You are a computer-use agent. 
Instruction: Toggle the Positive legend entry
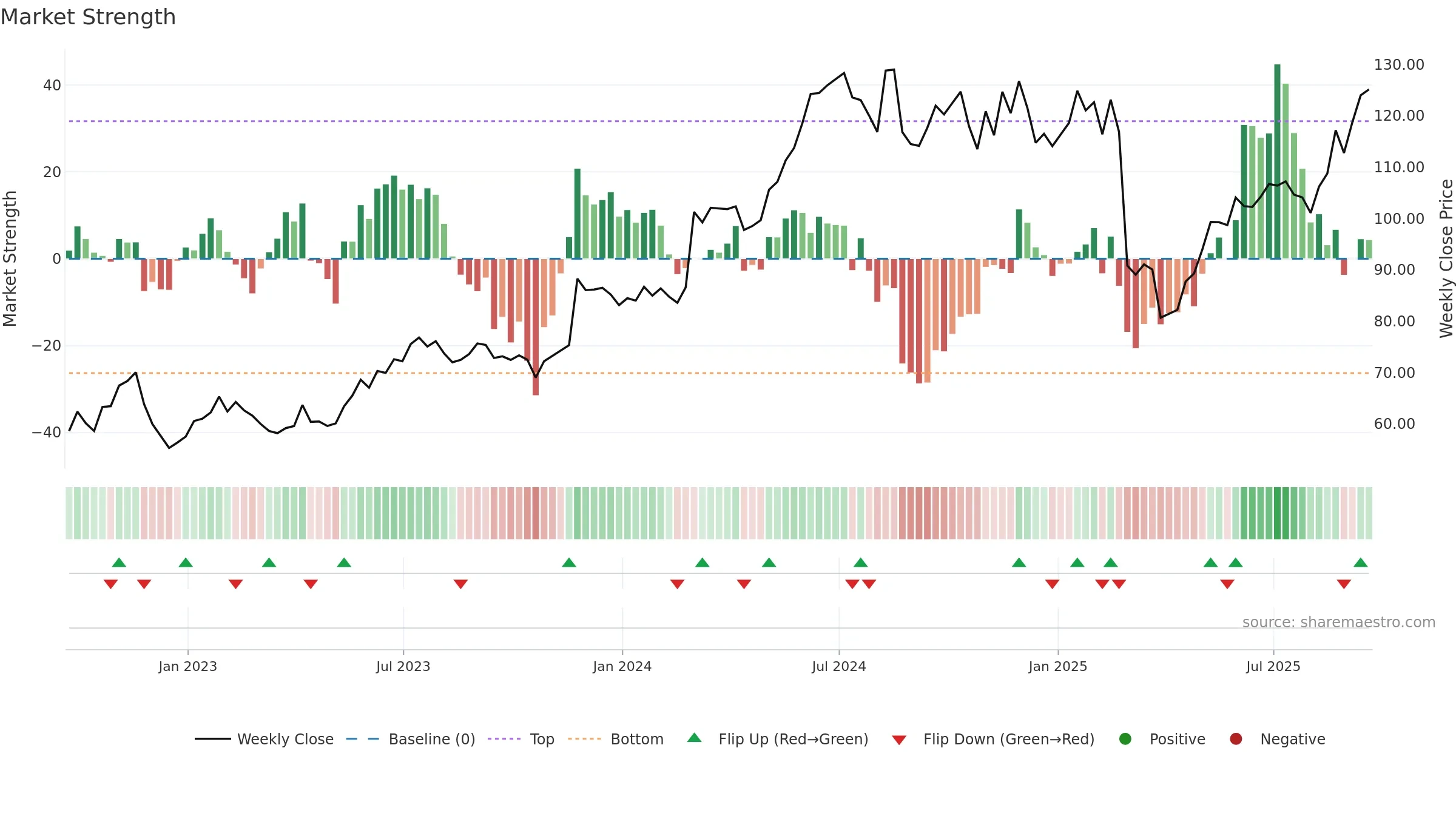(1162, 739)
